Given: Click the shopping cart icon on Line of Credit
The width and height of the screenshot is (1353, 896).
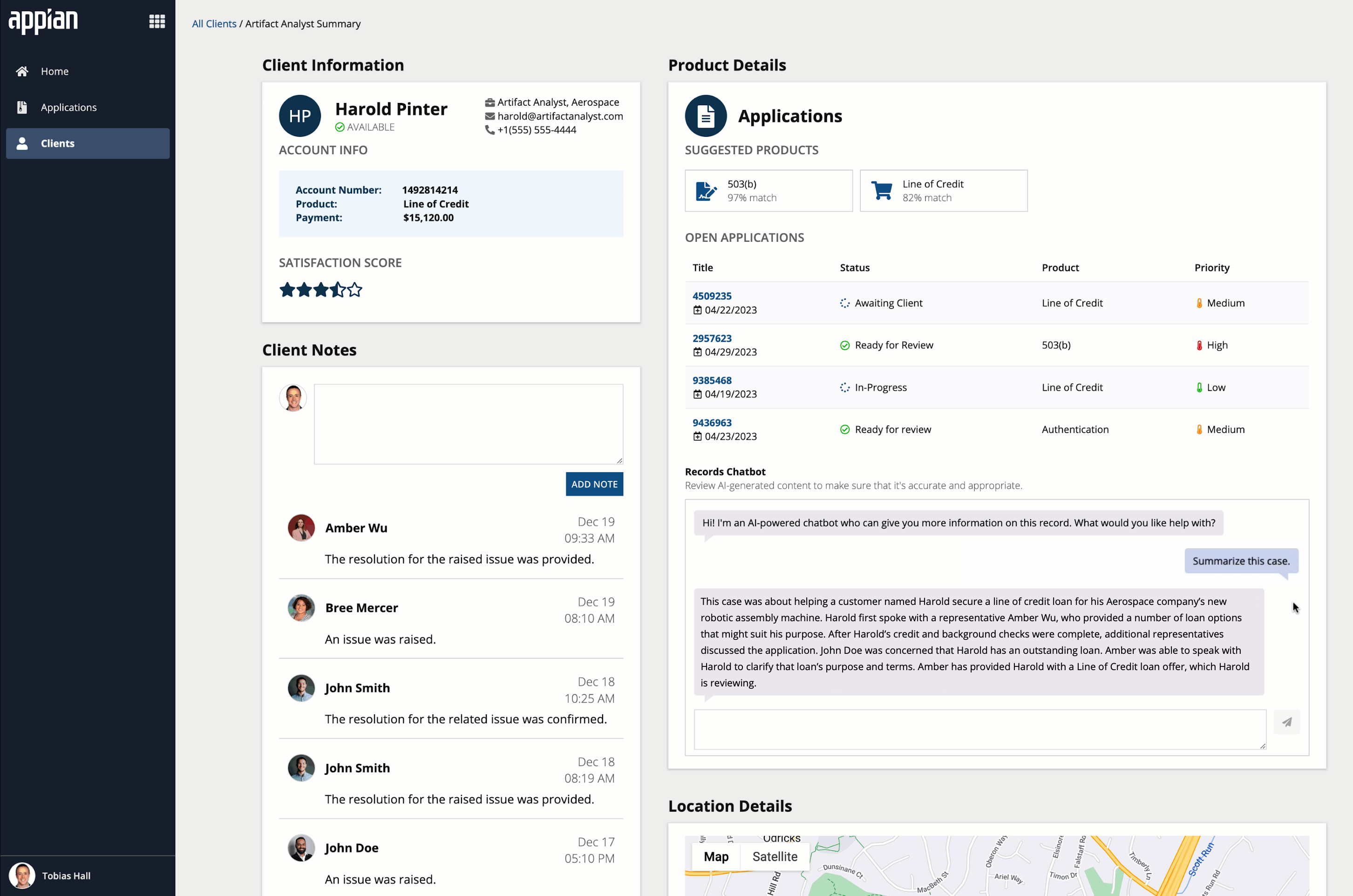Looking at the screenshot, I should [x=882, y=191].
